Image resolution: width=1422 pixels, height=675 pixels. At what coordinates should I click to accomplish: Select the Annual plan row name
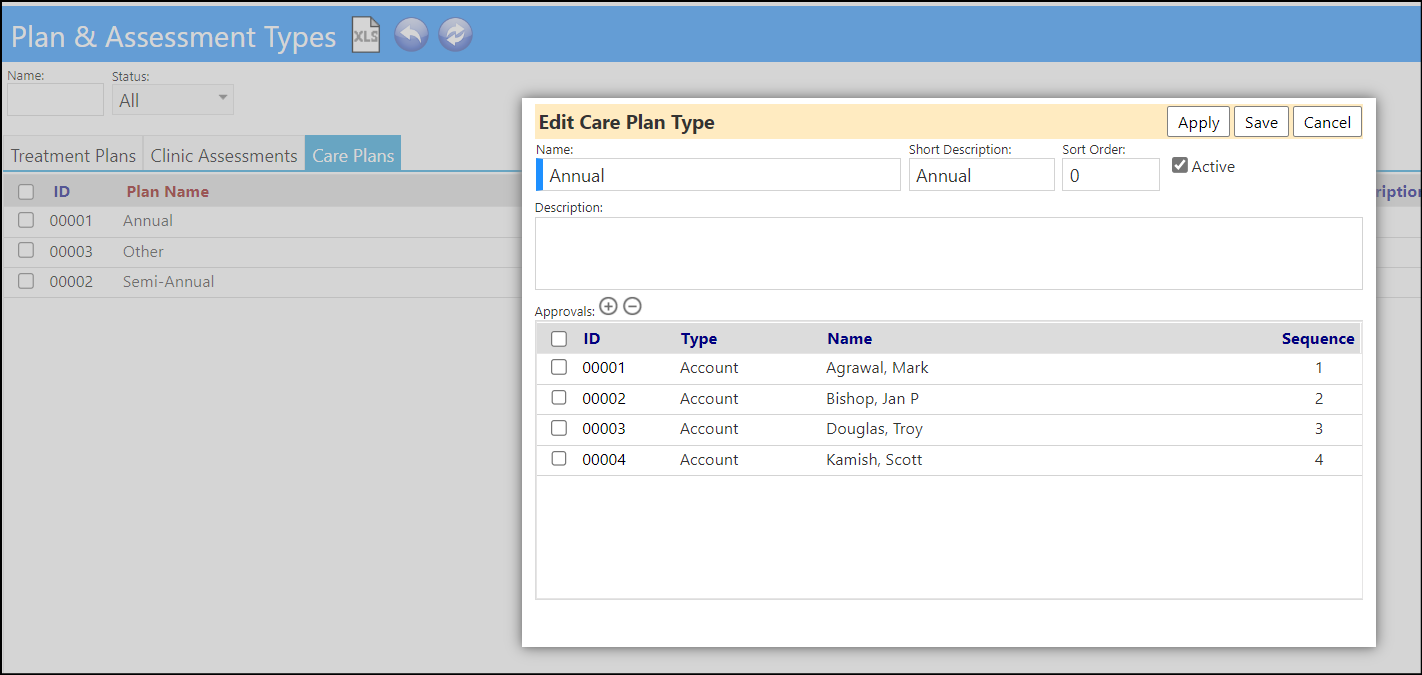pyautogui.click(x=148, y=220)
